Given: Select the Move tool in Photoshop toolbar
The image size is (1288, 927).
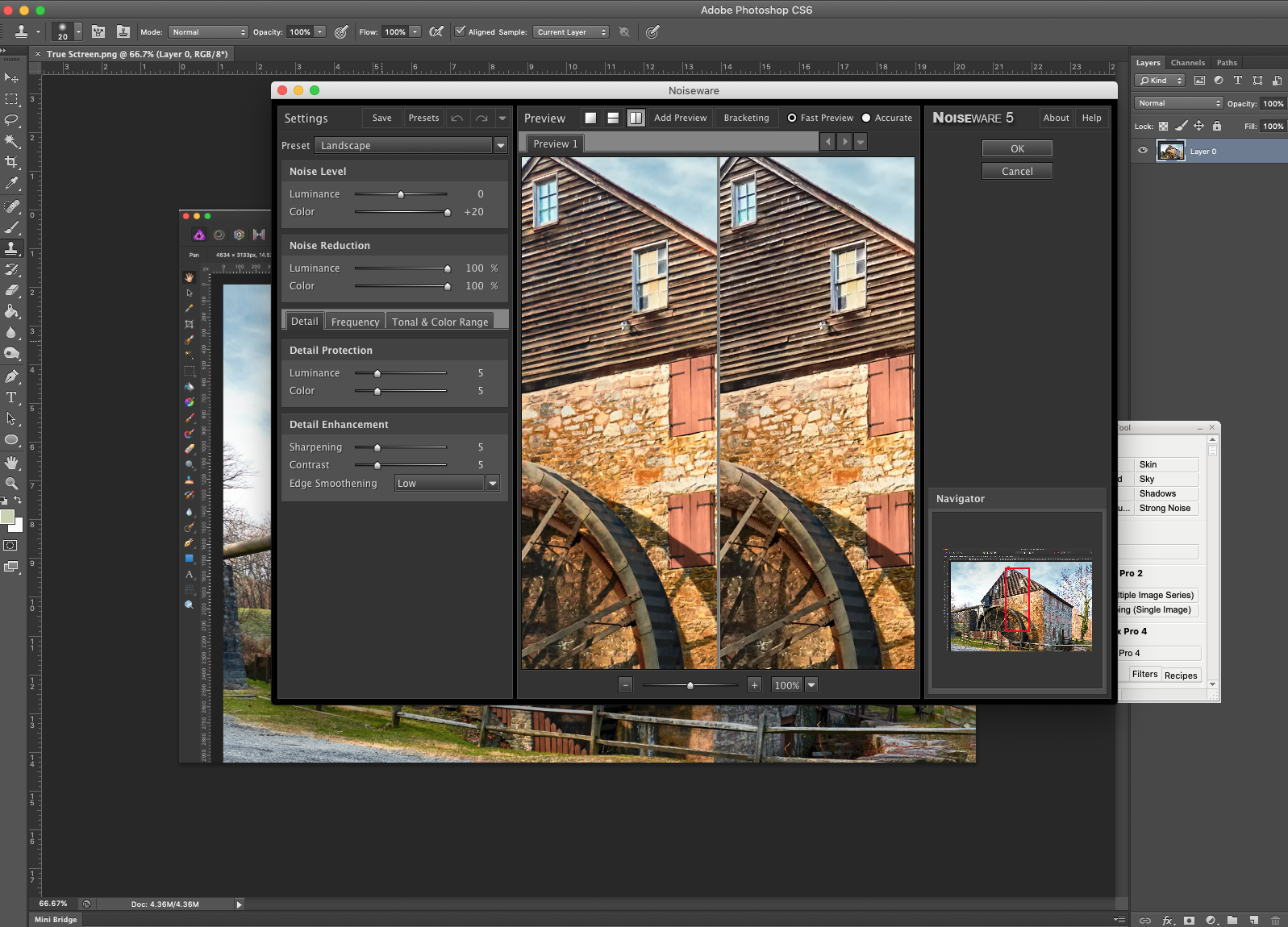Looking at the screenshot, I should 11,77.
